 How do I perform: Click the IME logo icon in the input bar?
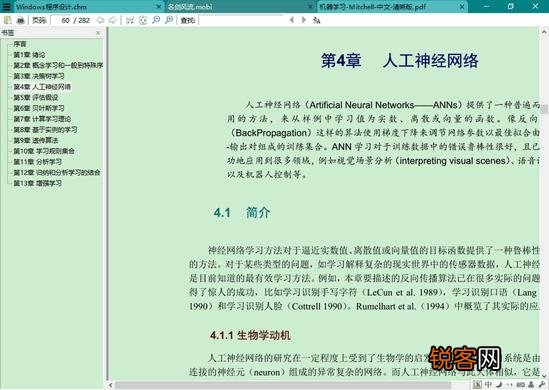tap(477, 384)
